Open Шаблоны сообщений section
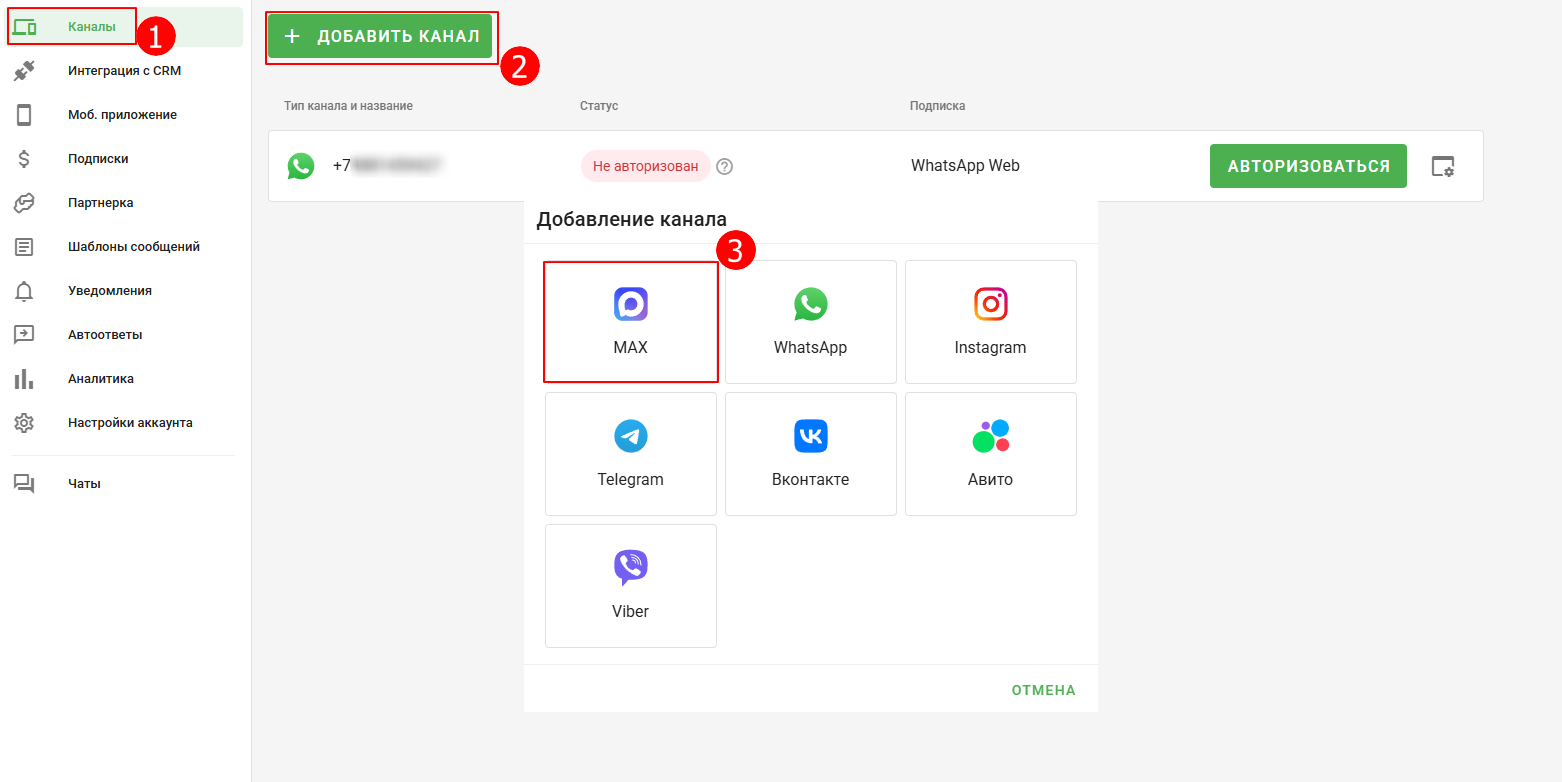This screenshot has width=1562, height=782. (133, 247)
